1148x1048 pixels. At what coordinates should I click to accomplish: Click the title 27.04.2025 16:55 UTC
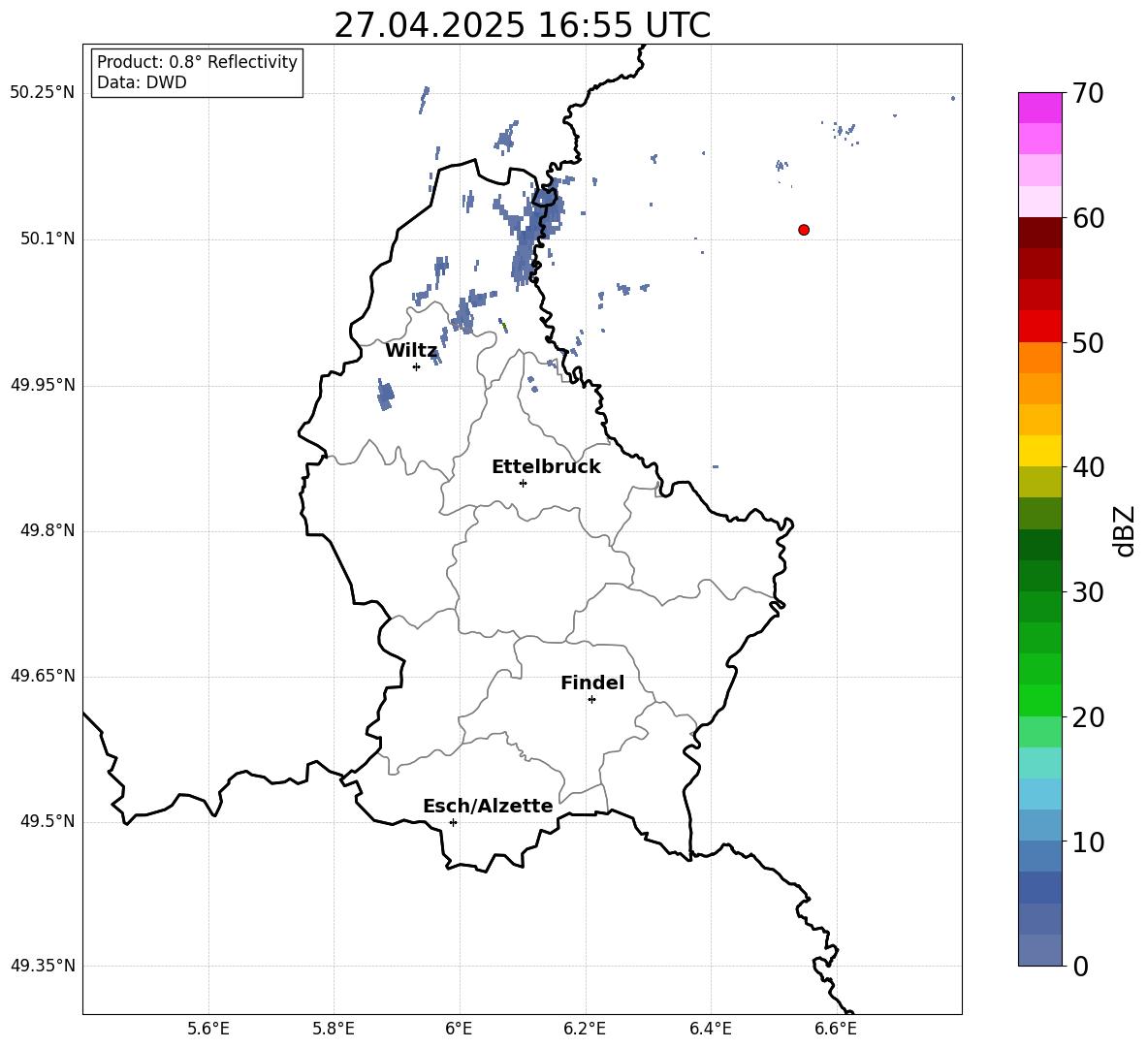tap(522, 25)
